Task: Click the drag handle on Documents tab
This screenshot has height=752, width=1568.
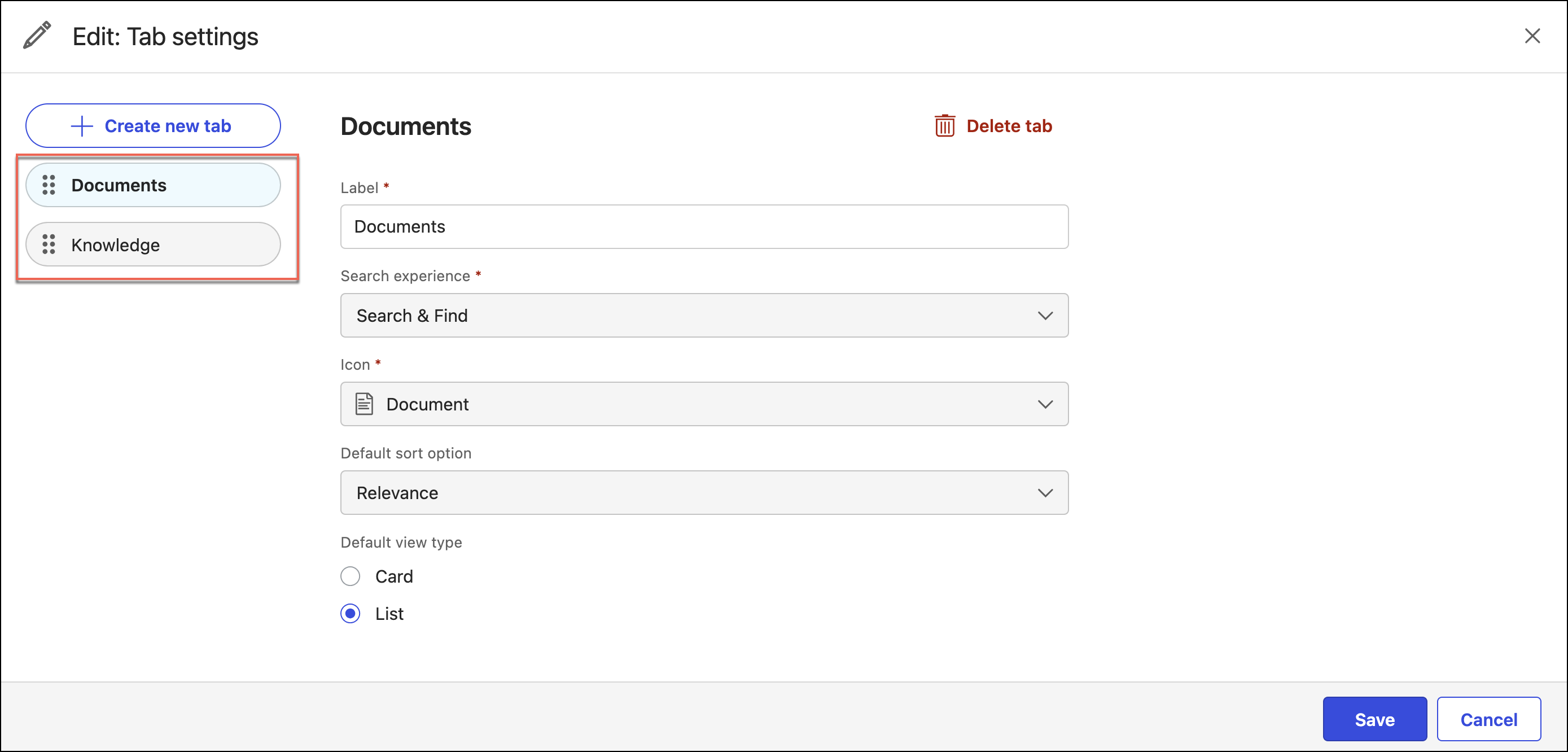Action: point(49,185)
